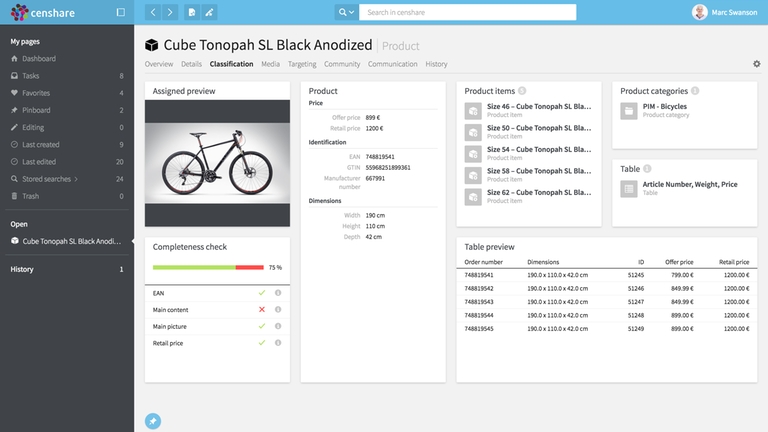The width and height of the screenshot is (768, 432).
Task: Click the Size 50 product item icon
Action: pos(473,132)
